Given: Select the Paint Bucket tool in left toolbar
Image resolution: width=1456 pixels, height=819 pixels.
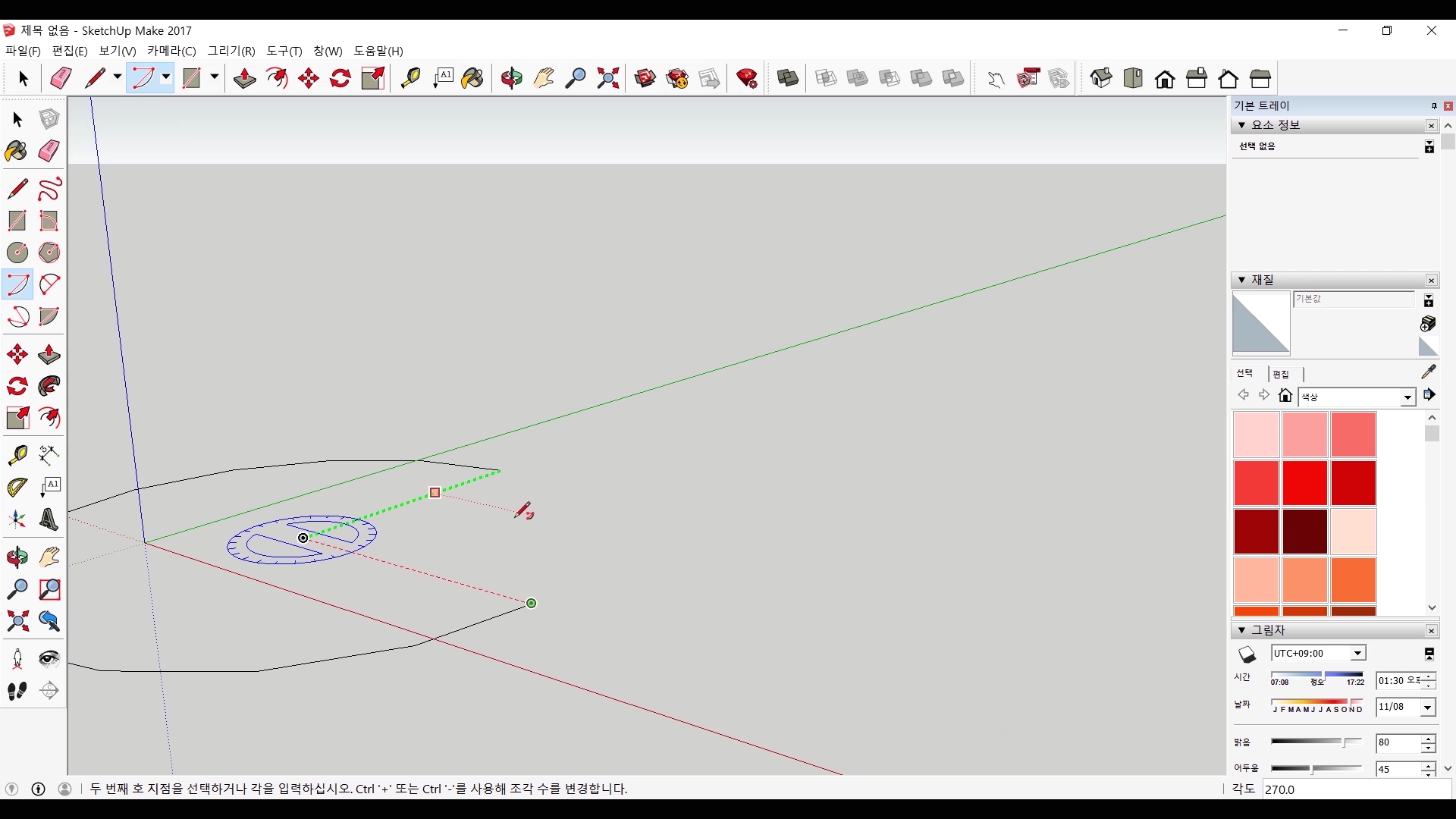Looking at the screenshot, I should pyautogui.click(x=17, y=151).
